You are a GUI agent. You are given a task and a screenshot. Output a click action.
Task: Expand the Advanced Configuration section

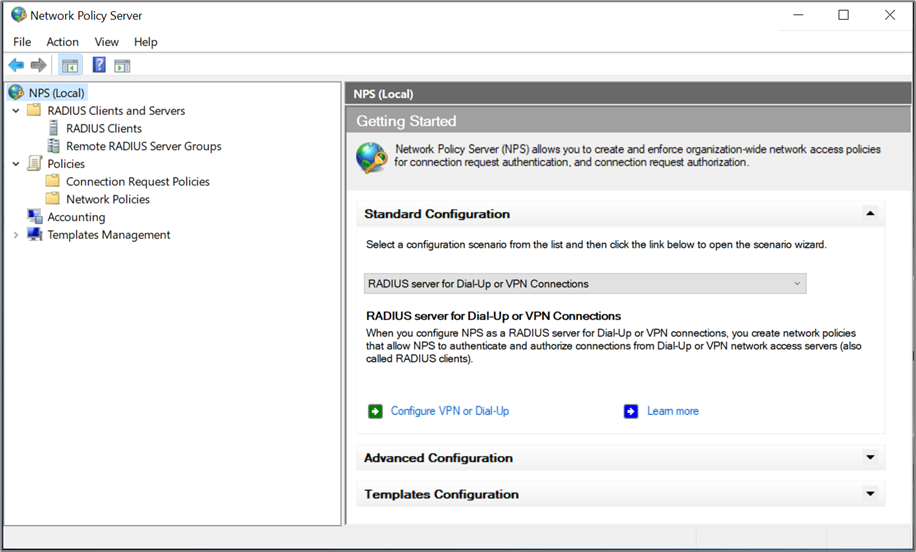[870, 458]
